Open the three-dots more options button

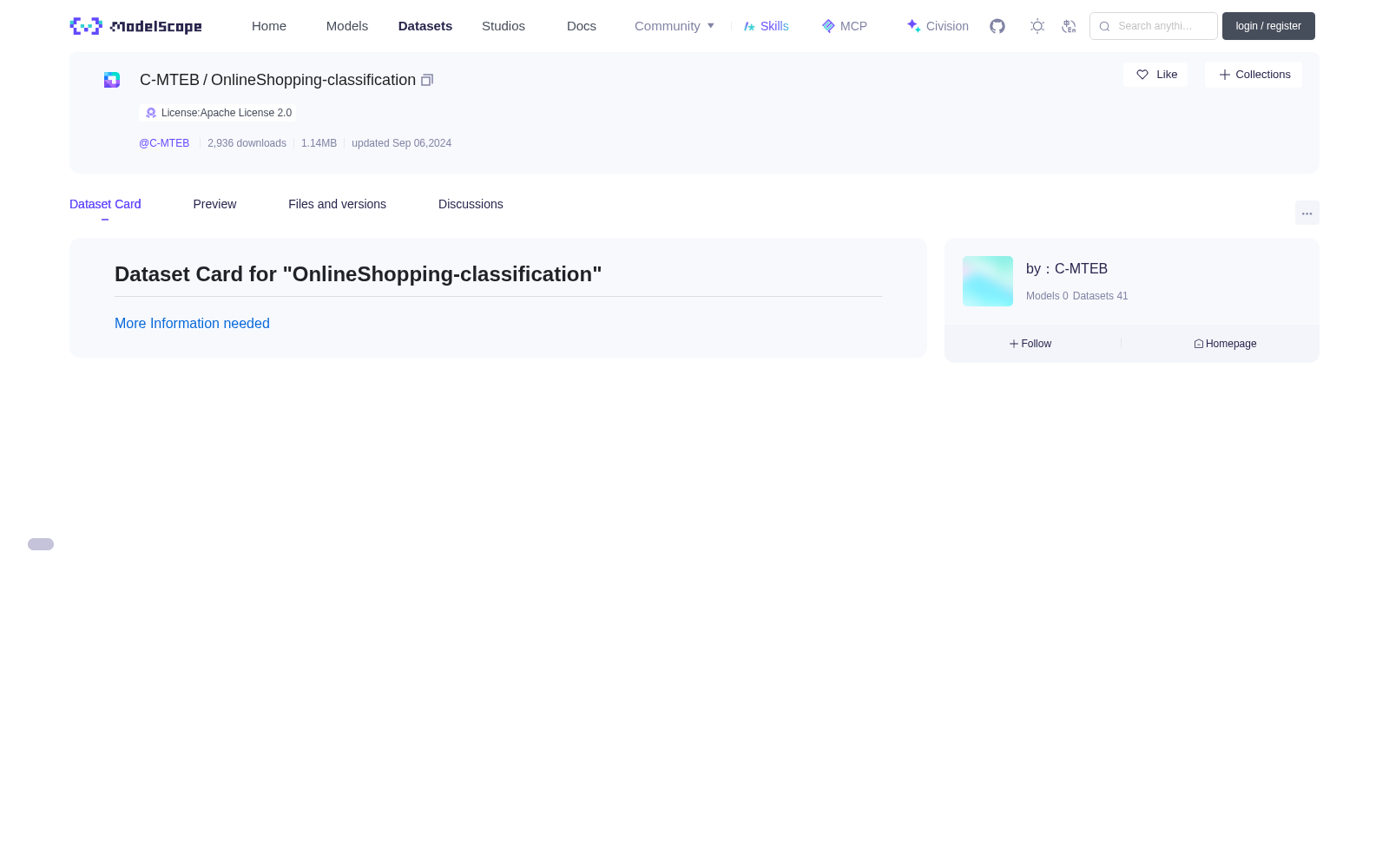click(1307, 213)
